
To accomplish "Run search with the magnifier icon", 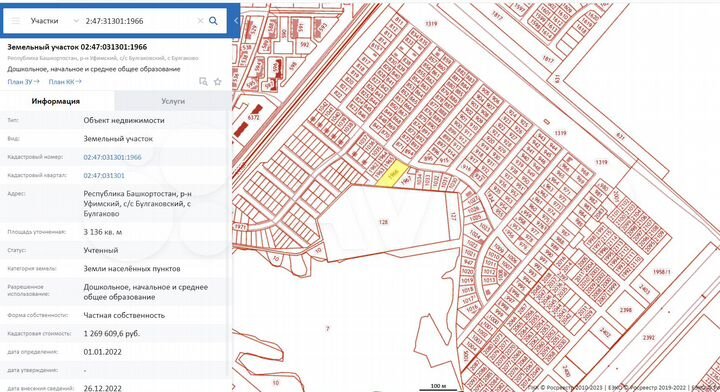I will point(214,21).
